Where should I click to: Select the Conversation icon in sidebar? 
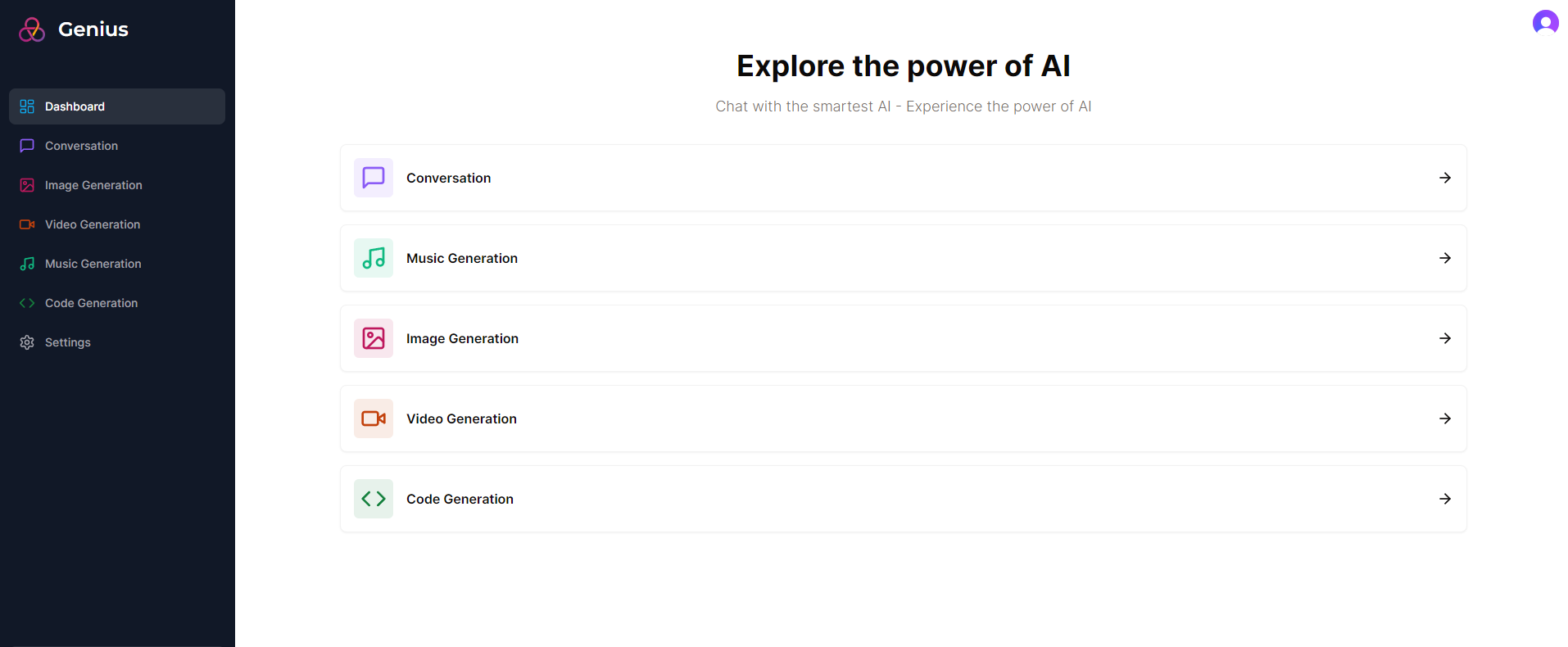click(27, 145)
